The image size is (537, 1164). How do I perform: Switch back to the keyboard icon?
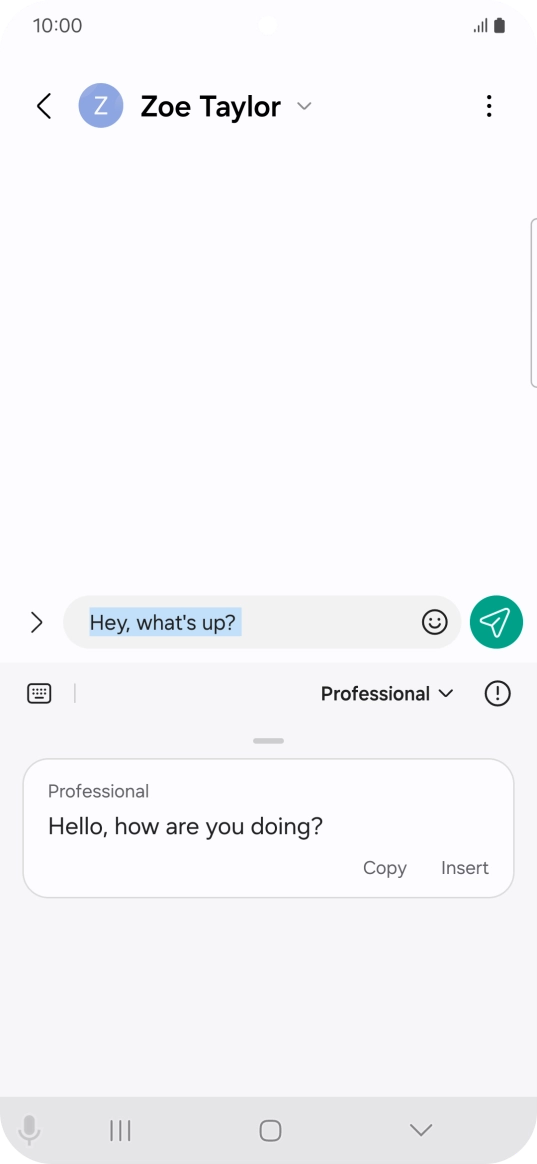[x=39, y=693]
